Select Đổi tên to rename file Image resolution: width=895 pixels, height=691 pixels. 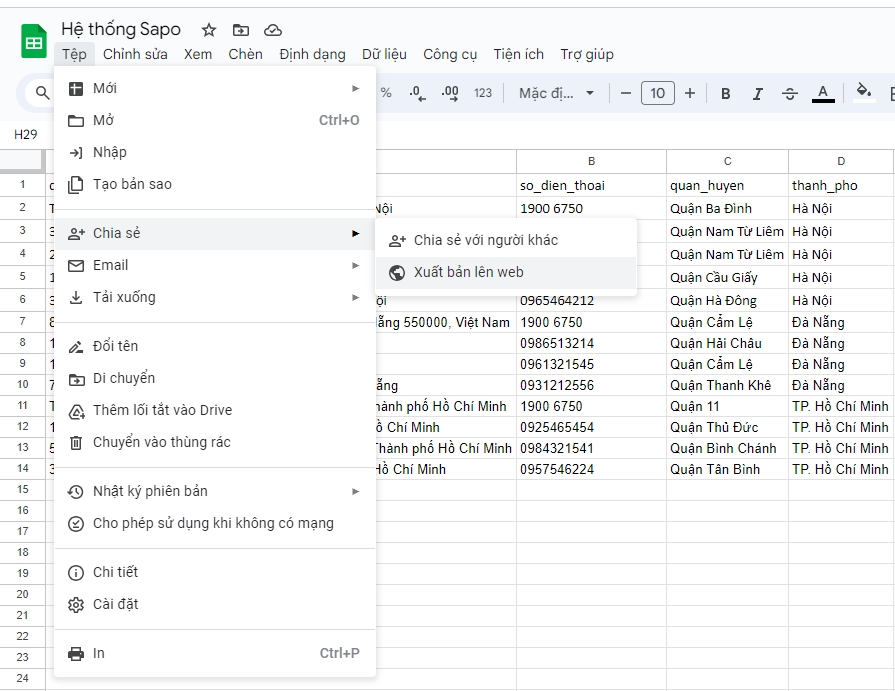coord(215,346)
